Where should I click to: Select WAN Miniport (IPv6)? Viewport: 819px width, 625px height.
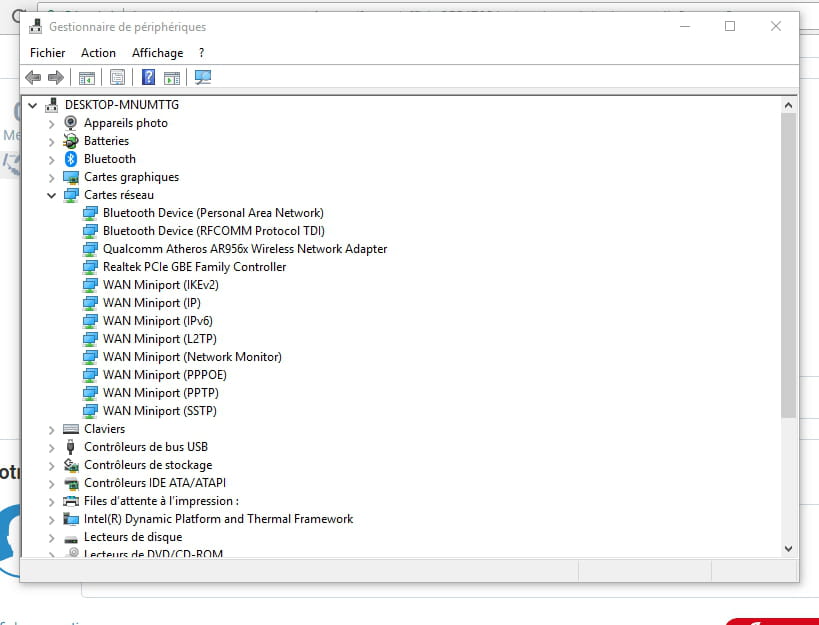point(158,321)
